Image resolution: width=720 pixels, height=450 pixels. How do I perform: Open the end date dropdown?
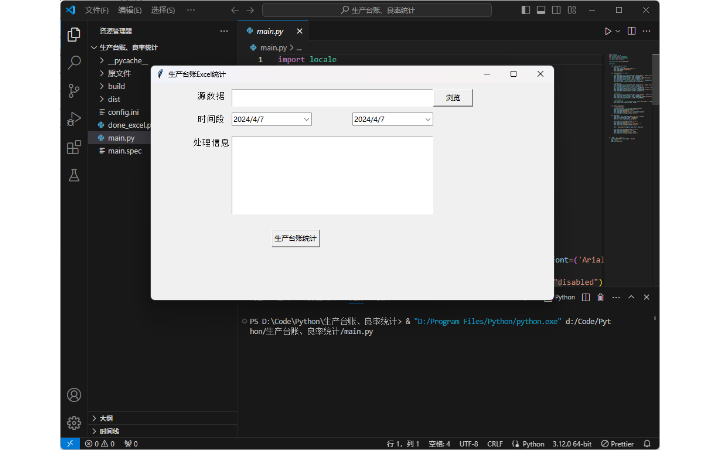(x=428, y=119)
